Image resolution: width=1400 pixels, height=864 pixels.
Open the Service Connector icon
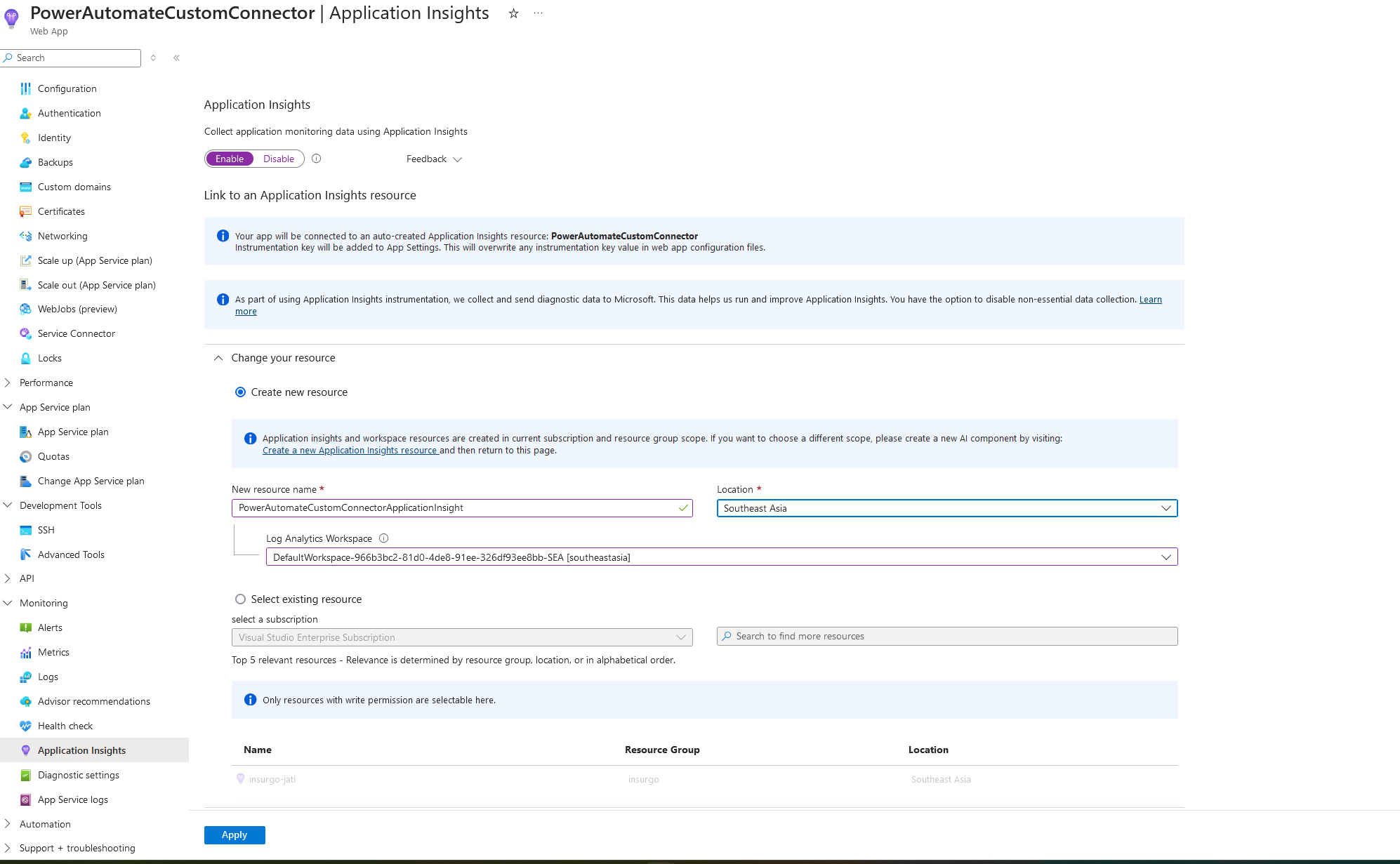coord(25,333)
